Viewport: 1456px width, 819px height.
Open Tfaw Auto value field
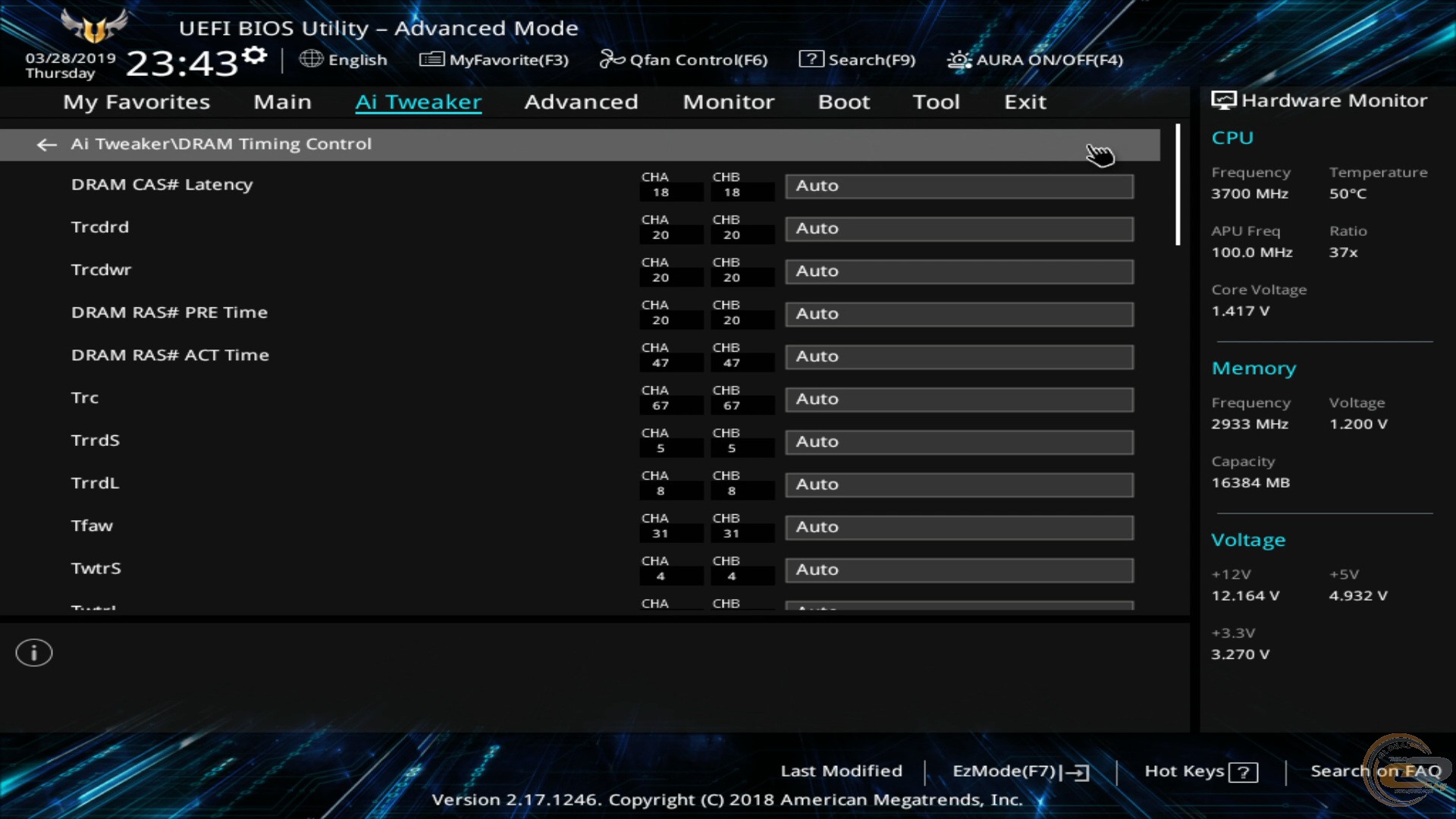click(959, 528)
